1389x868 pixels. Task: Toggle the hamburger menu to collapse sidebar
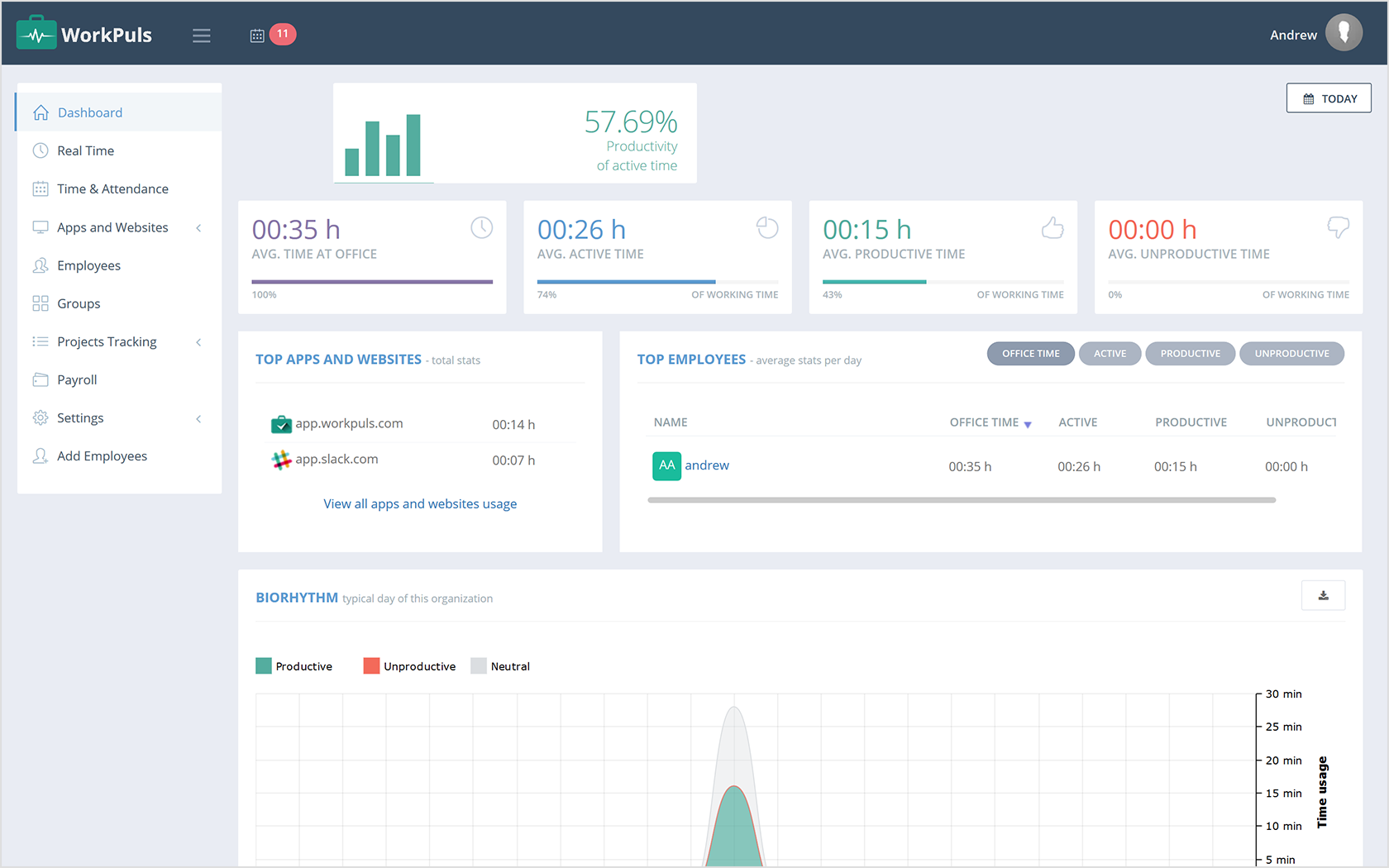(x=201, y=35)
